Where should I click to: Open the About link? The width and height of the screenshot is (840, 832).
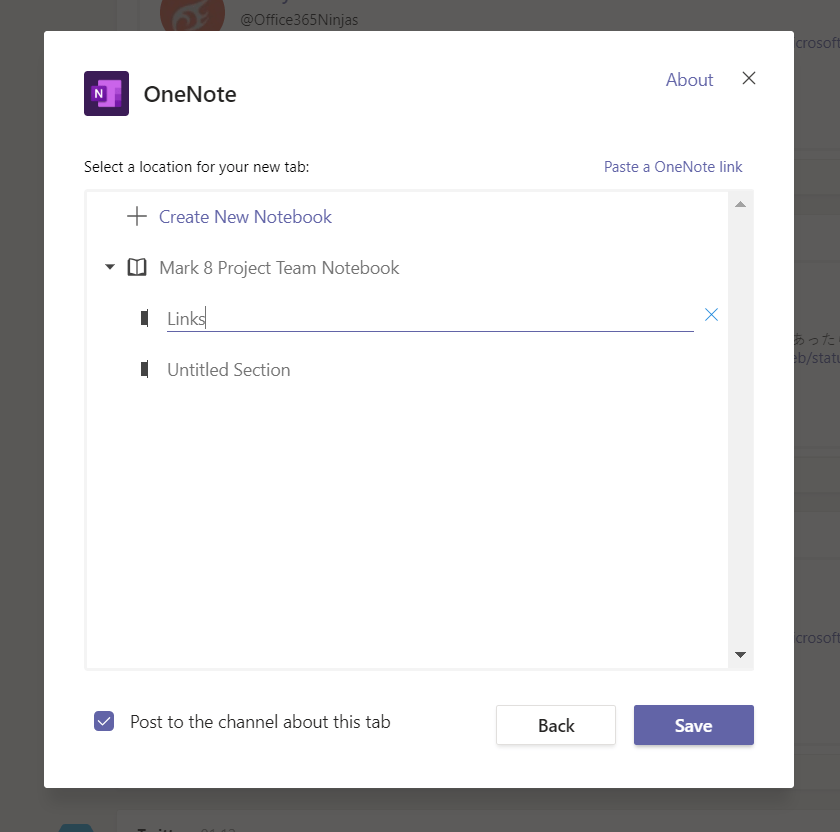tap(689, 80)
